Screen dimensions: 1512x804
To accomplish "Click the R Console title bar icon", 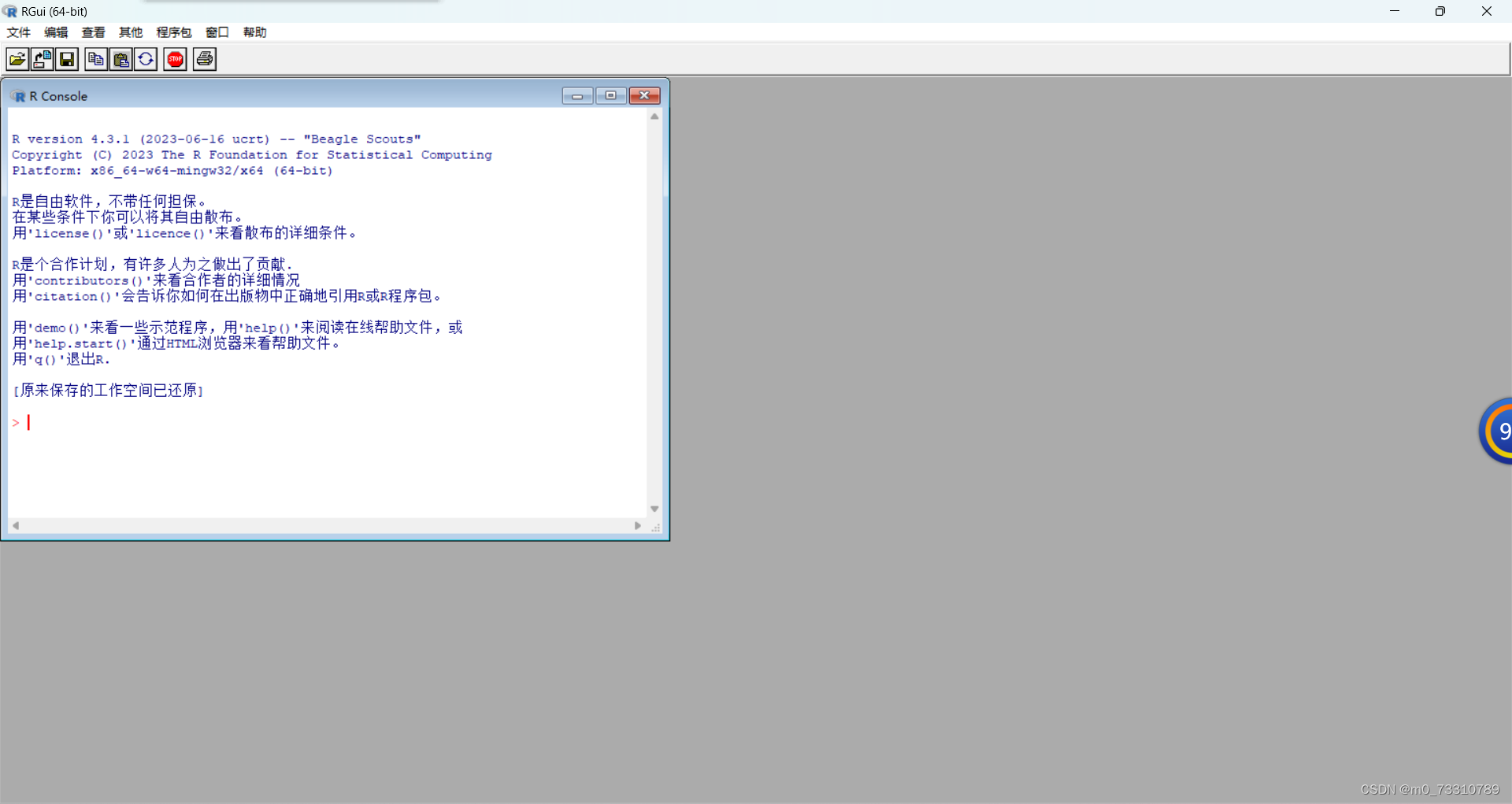I will (x=19, y=95).
